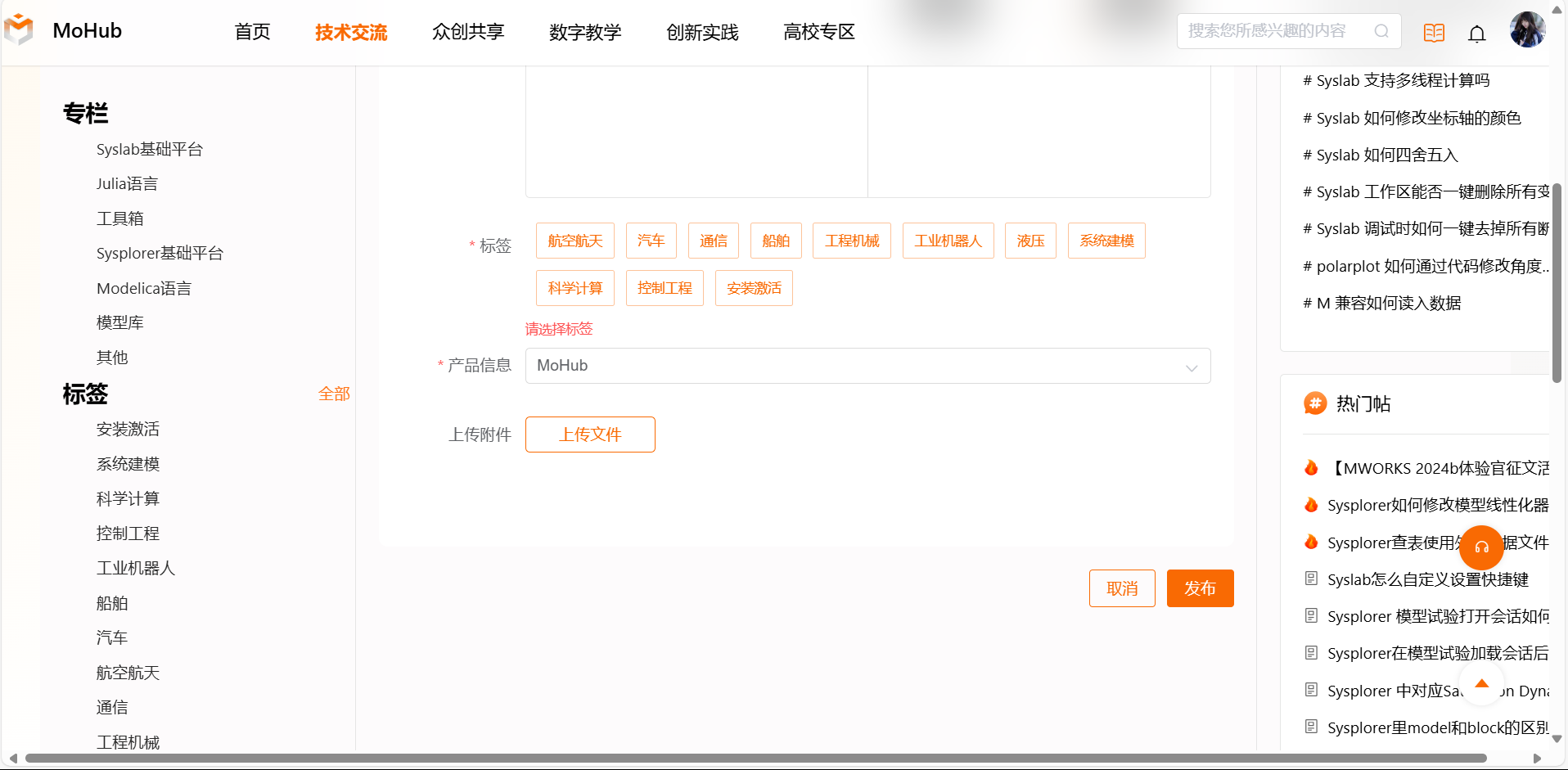Filter by sidebar tag 通信
The image size is (1568, 770).
tap(112, 707)
